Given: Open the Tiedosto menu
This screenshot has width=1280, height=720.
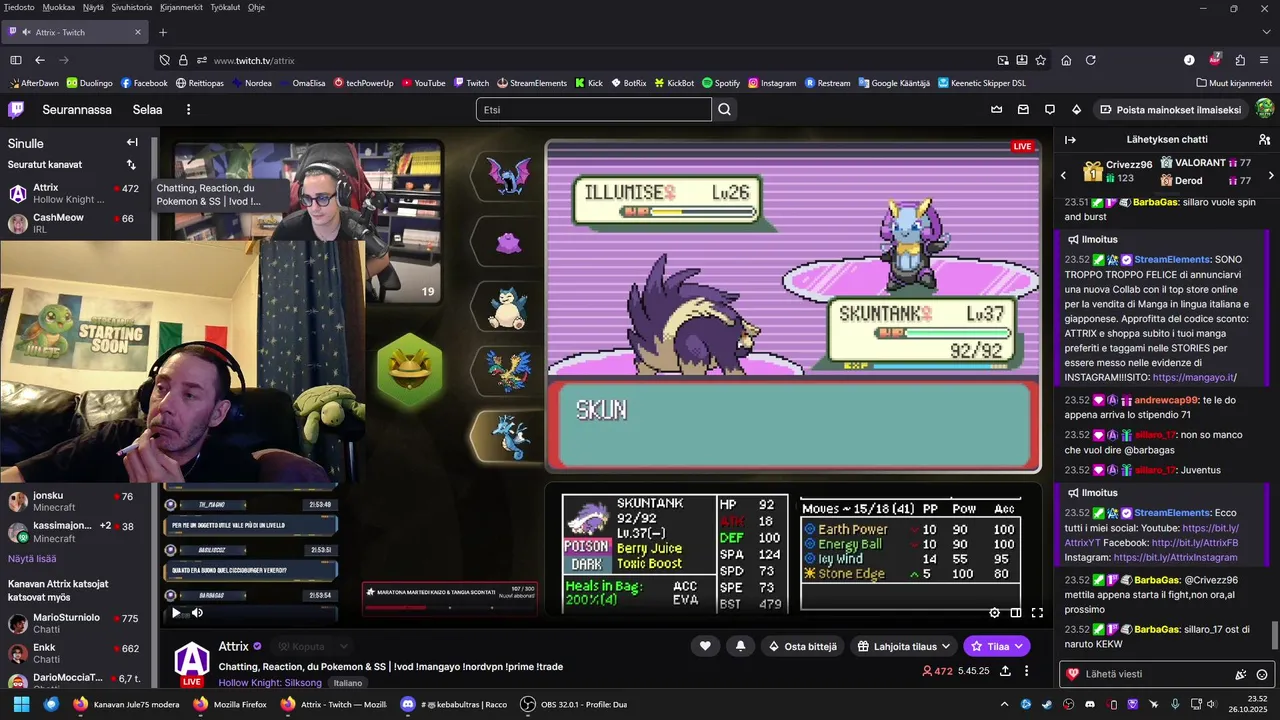Looking at the screenshot, I should 19,7.
